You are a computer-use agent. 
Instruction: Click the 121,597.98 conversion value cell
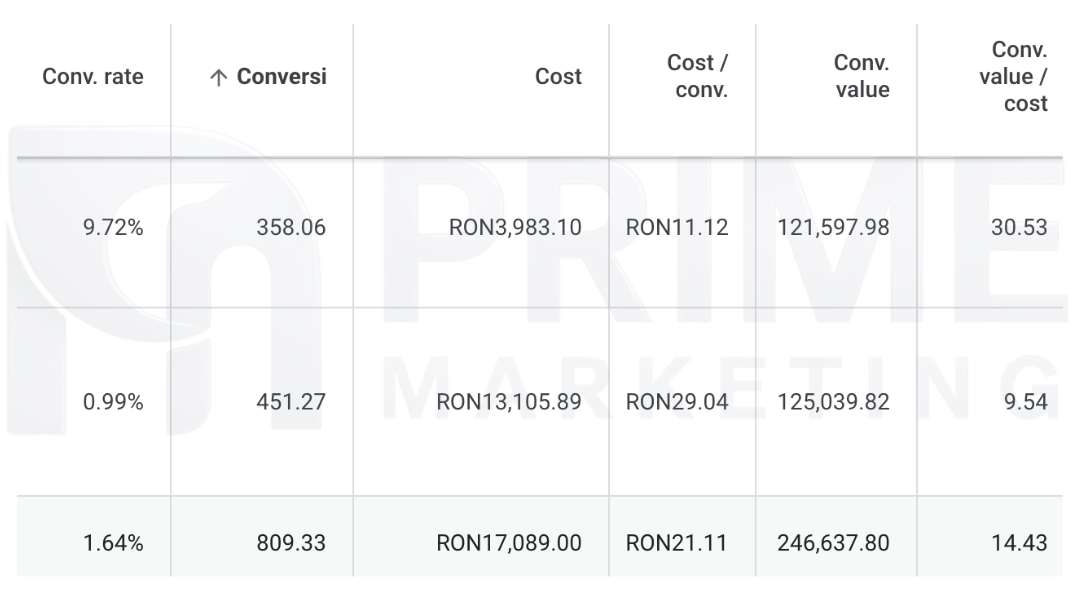[x=833, y=228]
